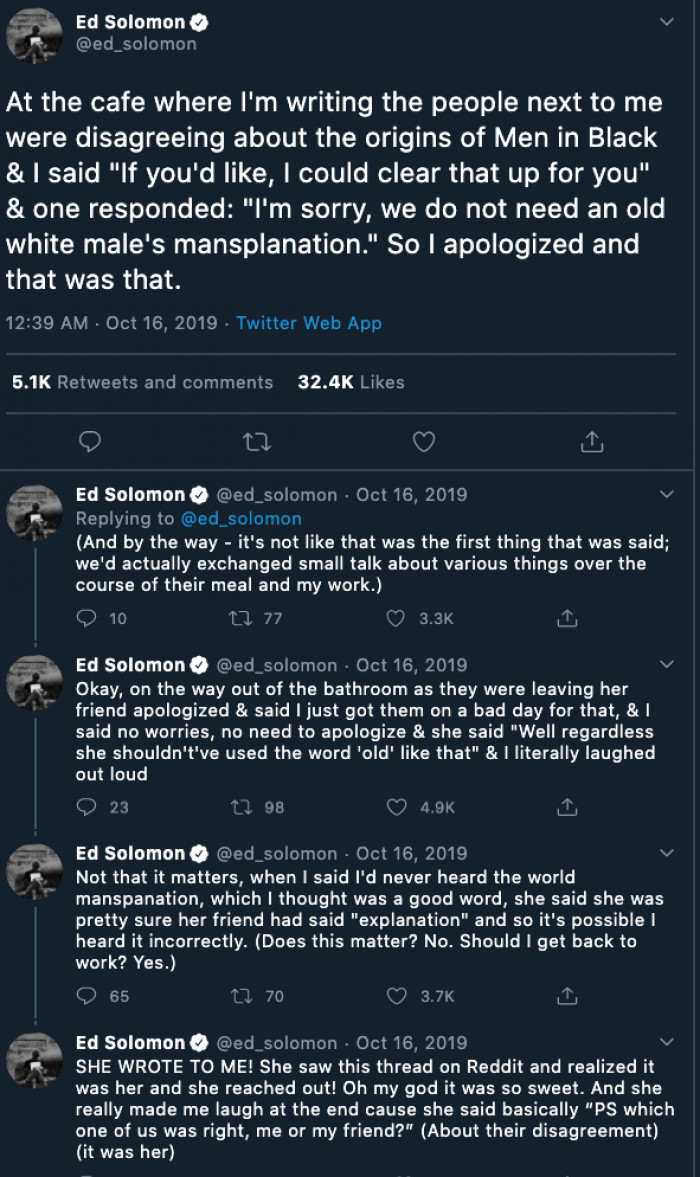Open the options chevron on the small talk tweet
The width and height of the screenshot is (700, 1177).
point(669,494)
